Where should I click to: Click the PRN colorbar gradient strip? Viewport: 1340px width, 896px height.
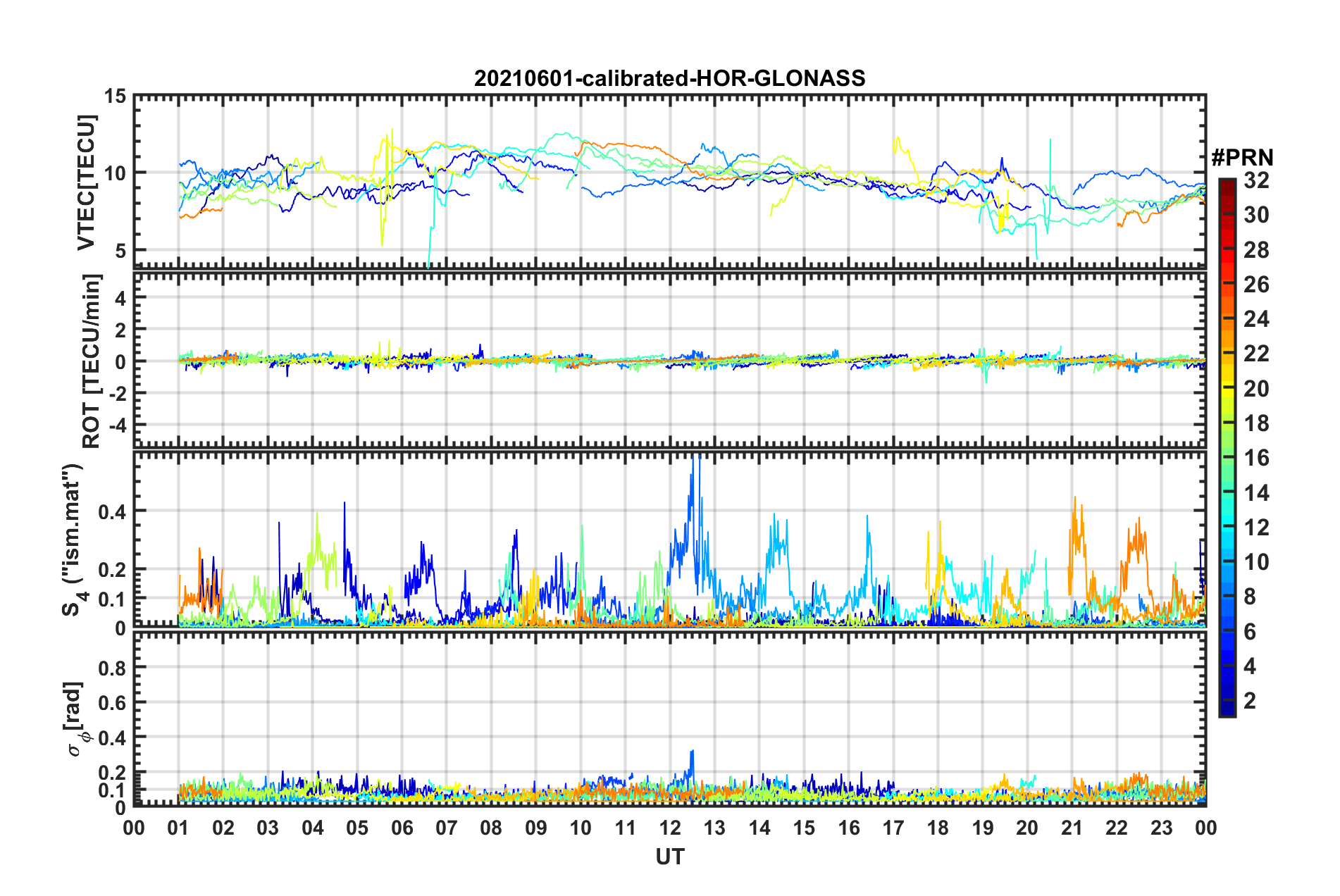(1227, 448)
